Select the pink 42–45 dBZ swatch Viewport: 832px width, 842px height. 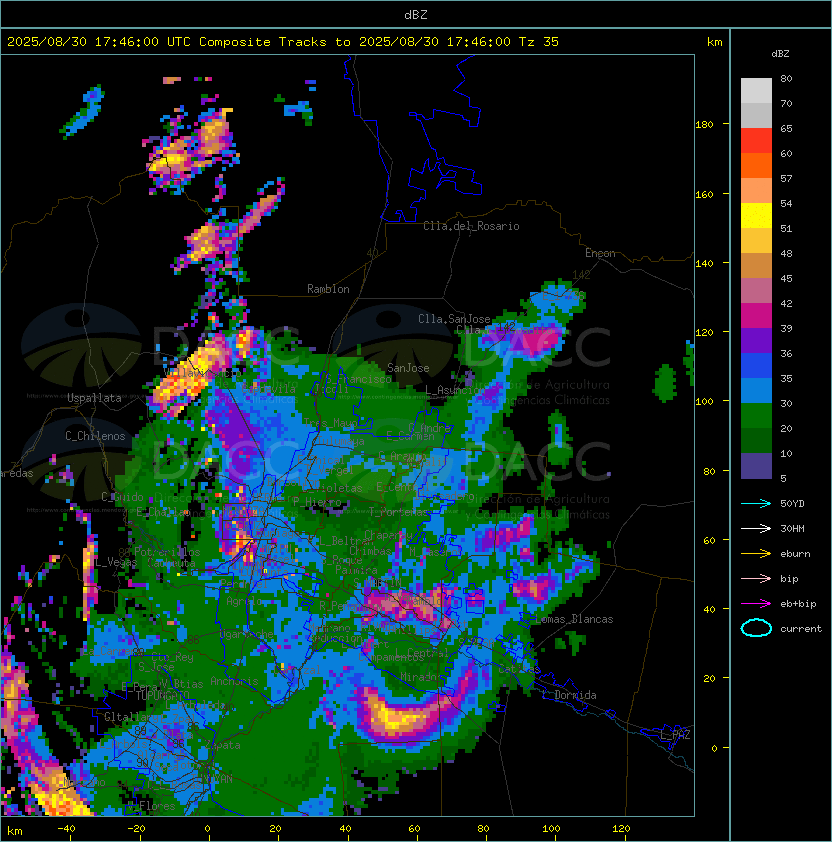coord(756,291)
